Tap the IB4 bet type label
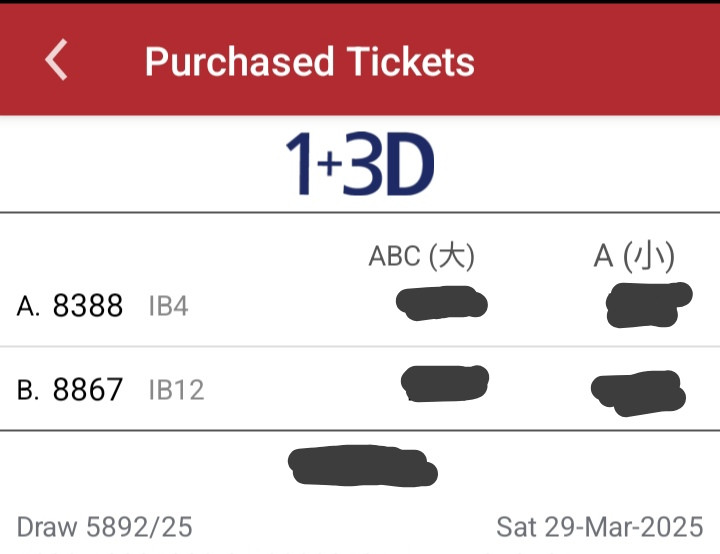The width and height of the screenshot is (720, 554). (169, 306)
